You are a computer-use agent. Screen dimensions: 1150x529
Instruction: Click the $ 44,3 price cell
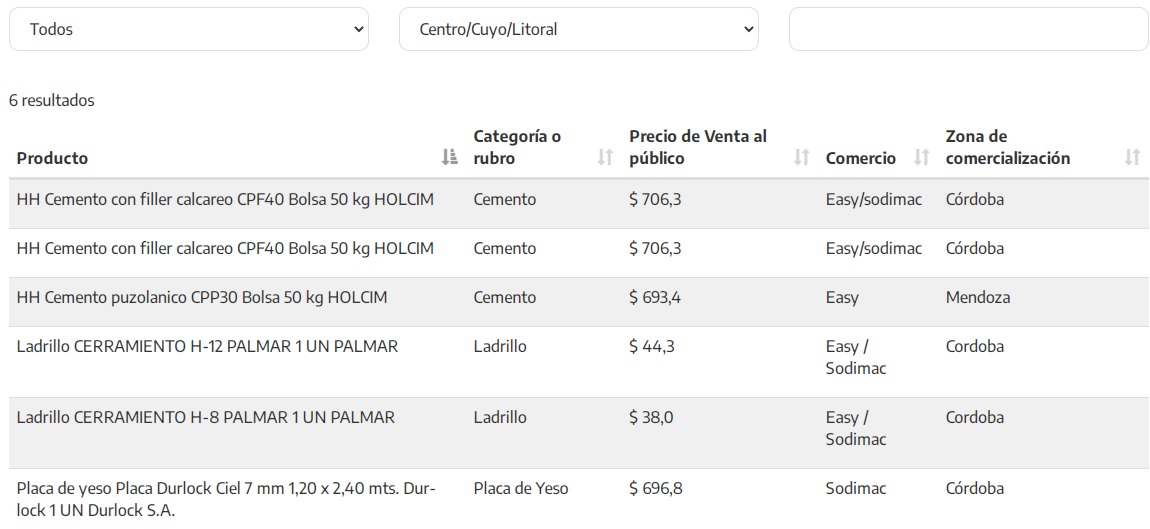click(651, 346)
